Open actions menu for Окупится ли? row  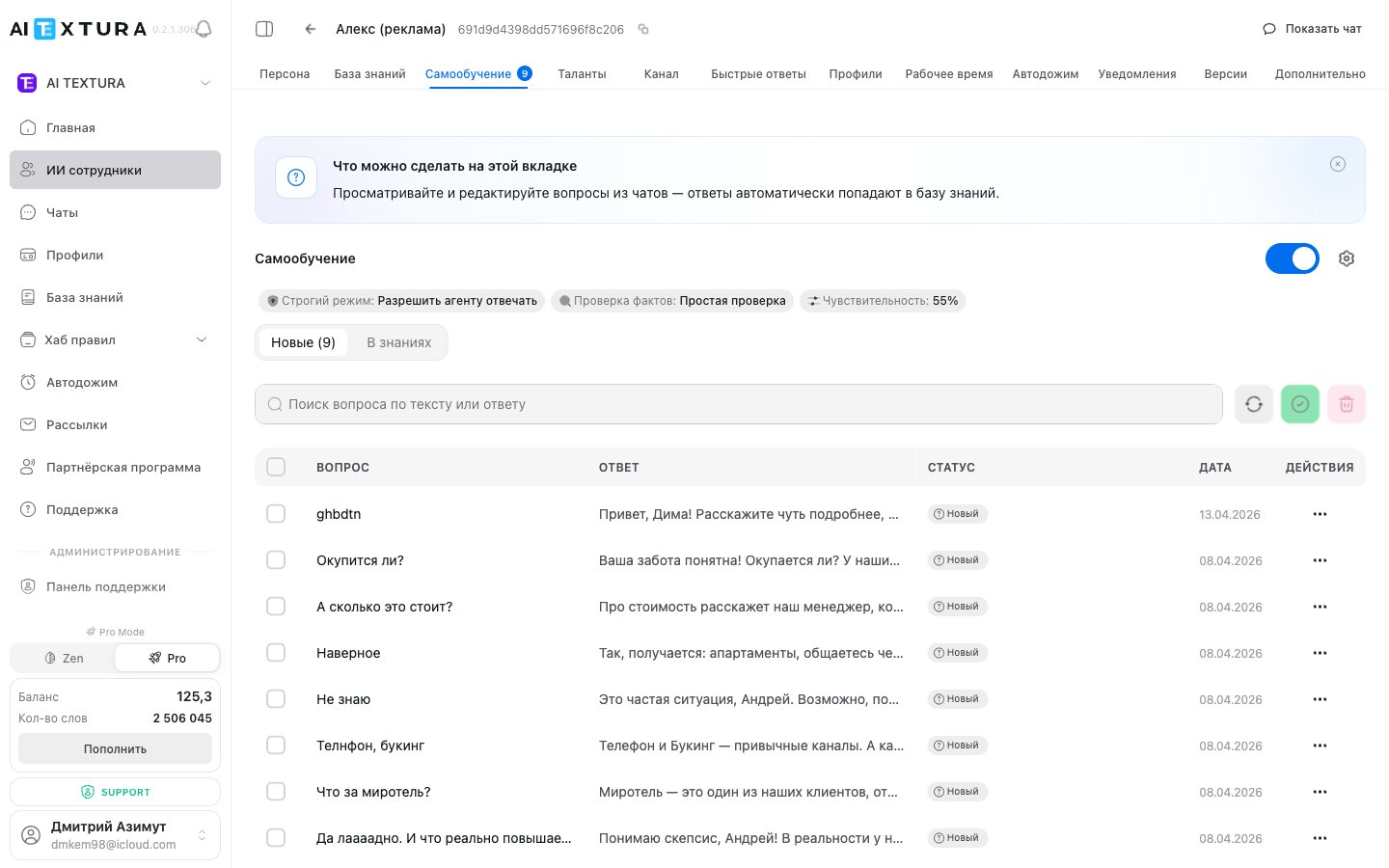[x=1320, y=560]
